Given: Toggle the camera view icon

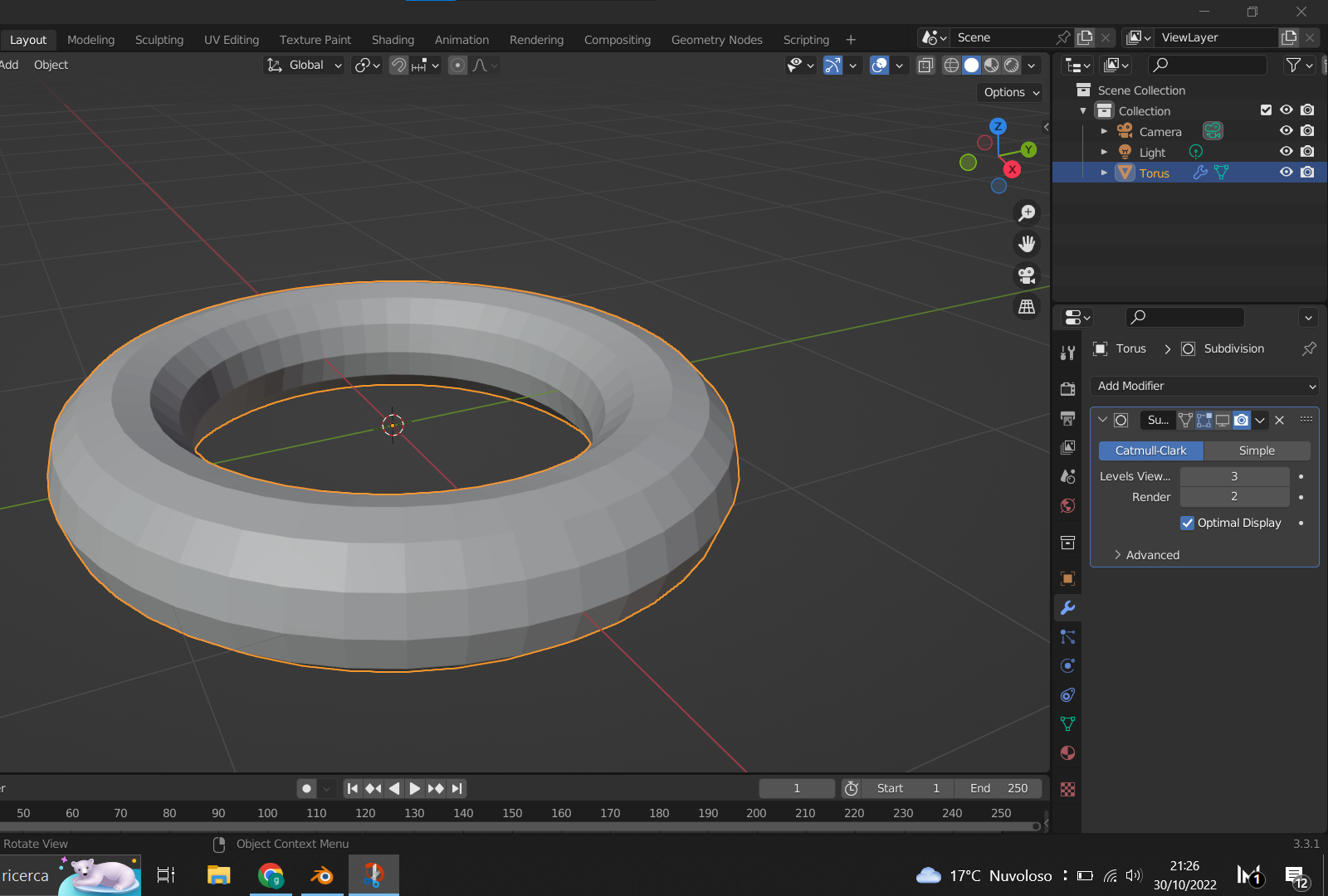Looking at the screenshot, I should (1027, 275).
